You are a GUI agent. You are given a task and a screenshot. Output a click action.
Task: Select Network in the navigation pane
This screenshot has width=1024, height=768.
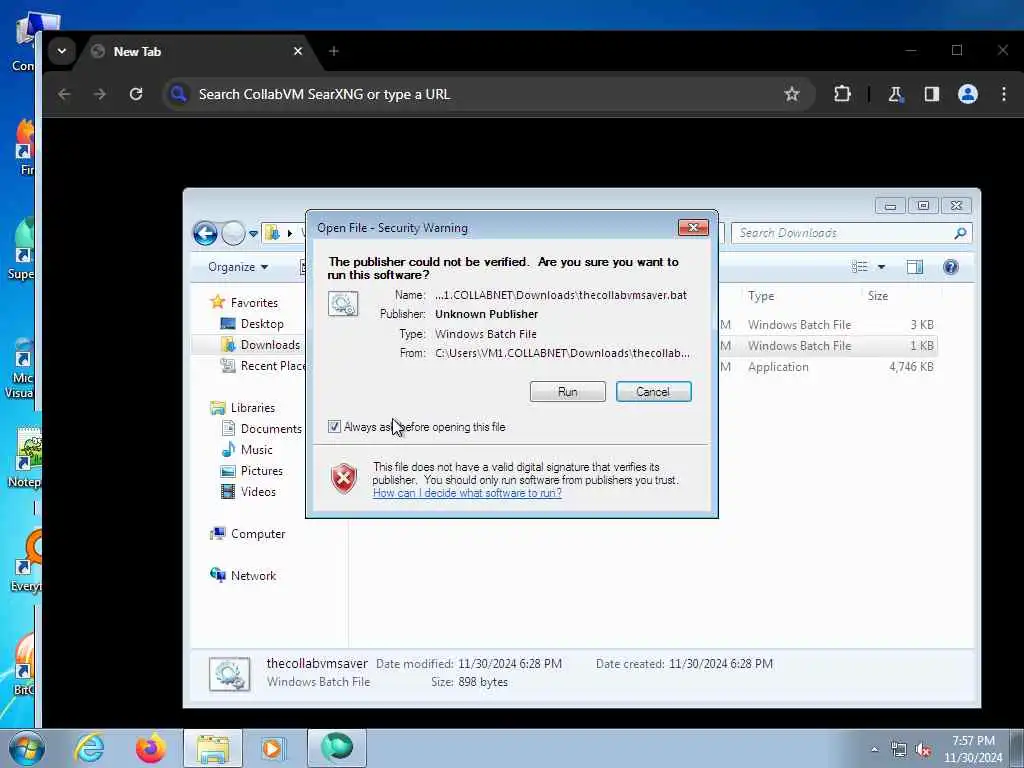[253, 575]
